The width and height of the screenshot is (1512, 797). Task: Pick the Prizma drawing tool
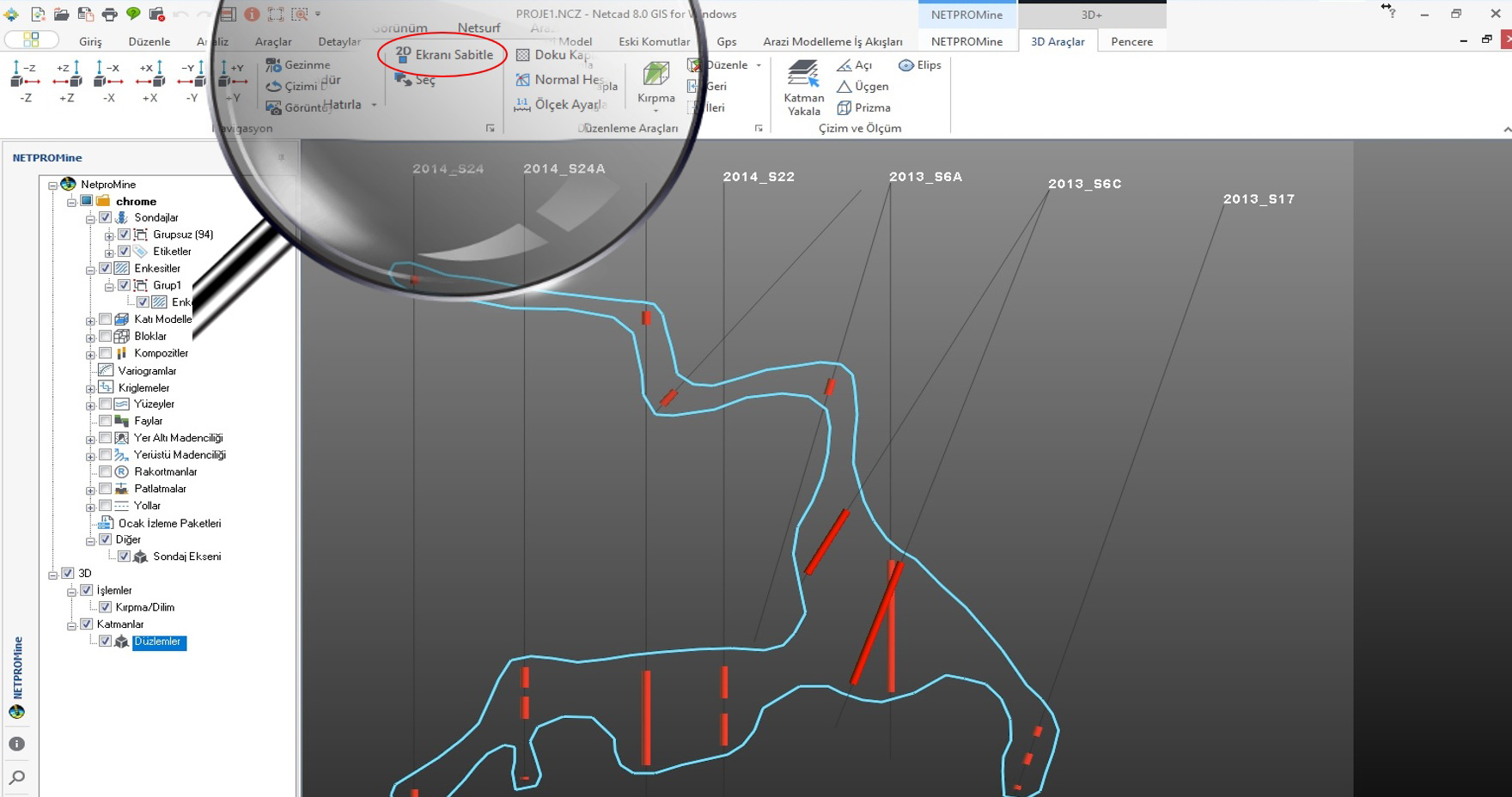[863, 108]
